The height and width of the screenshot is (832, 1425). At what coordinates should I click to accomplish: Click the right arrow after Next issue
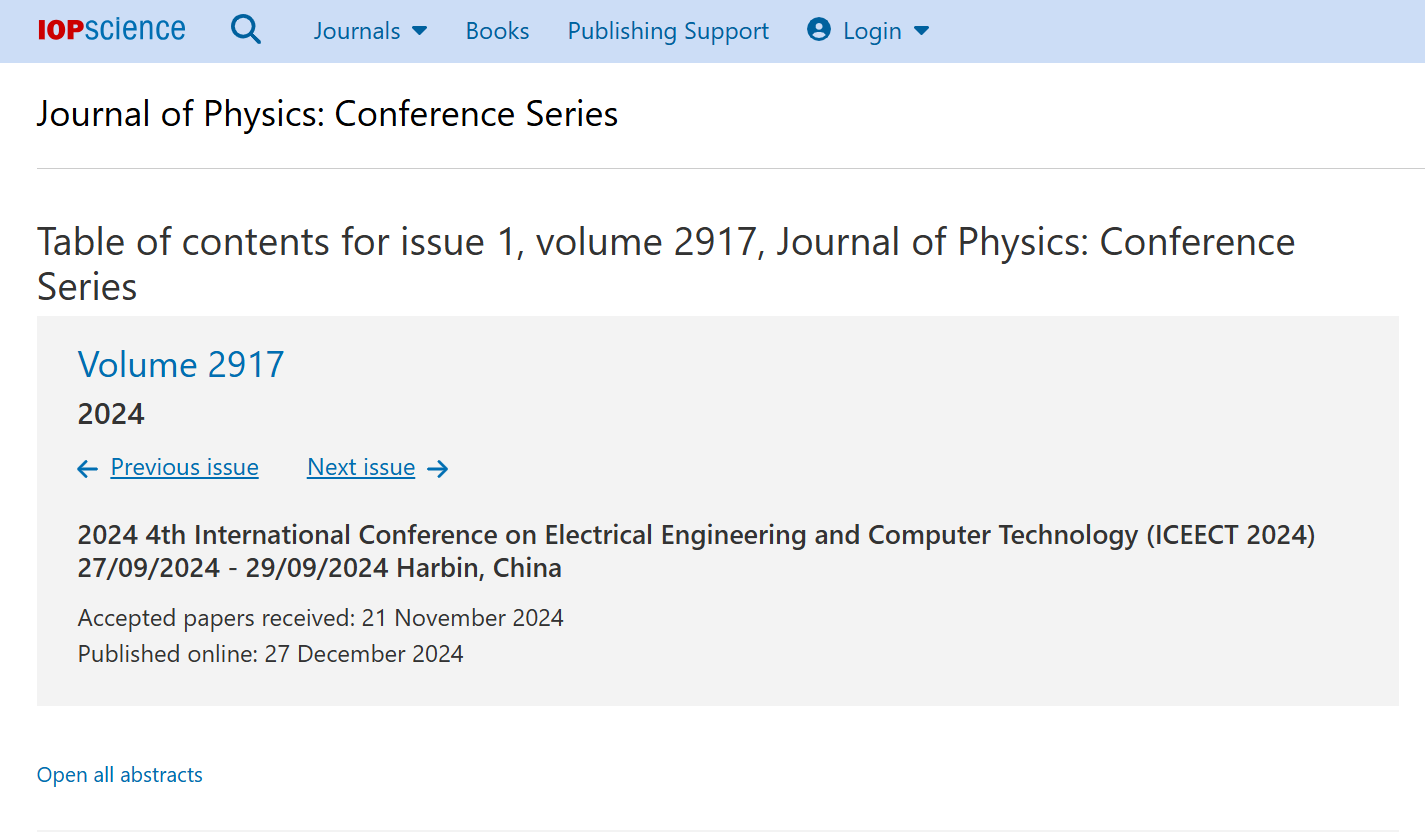point(438,468)
